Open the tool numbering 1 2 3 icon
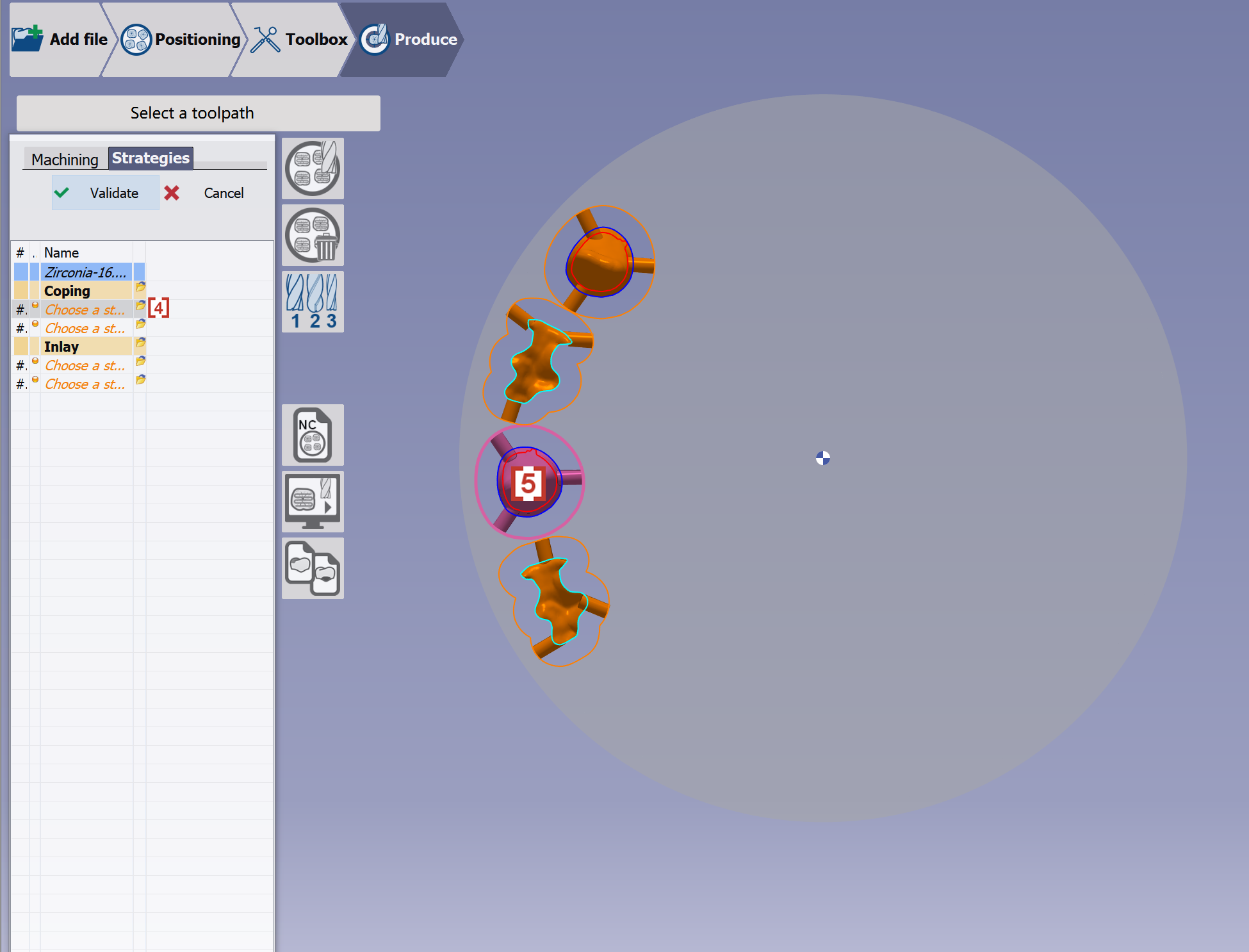 tap(313, 302)
